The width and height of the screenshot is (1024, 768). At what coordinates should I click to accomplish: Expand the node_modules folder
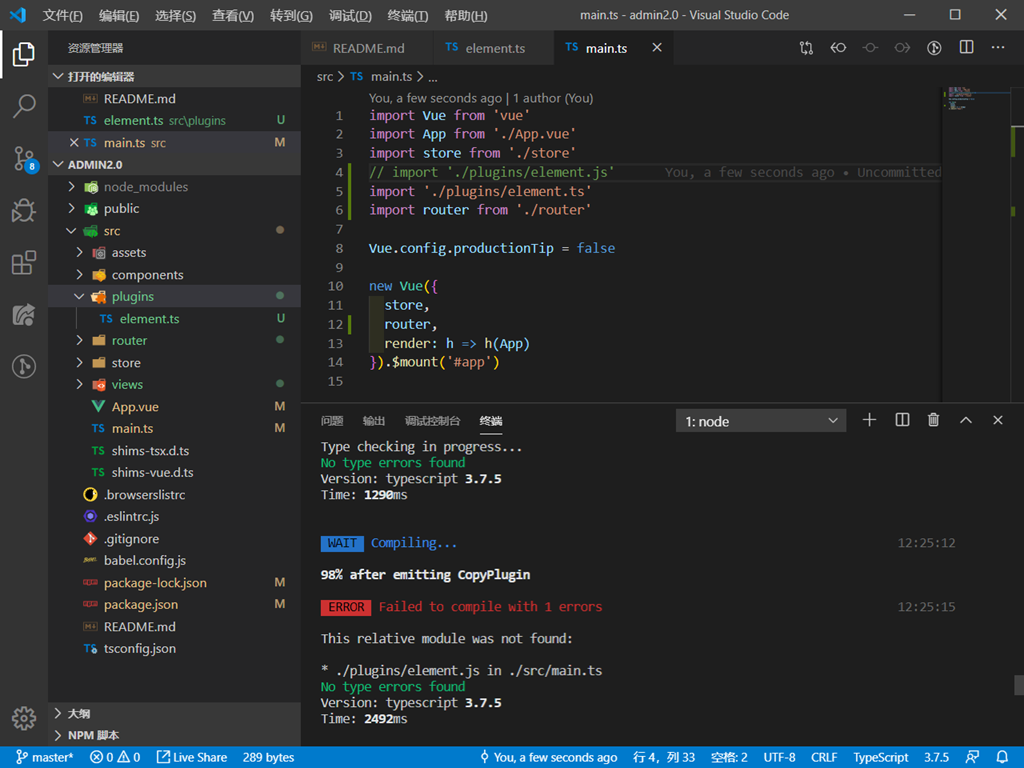[x=72, y=187]
